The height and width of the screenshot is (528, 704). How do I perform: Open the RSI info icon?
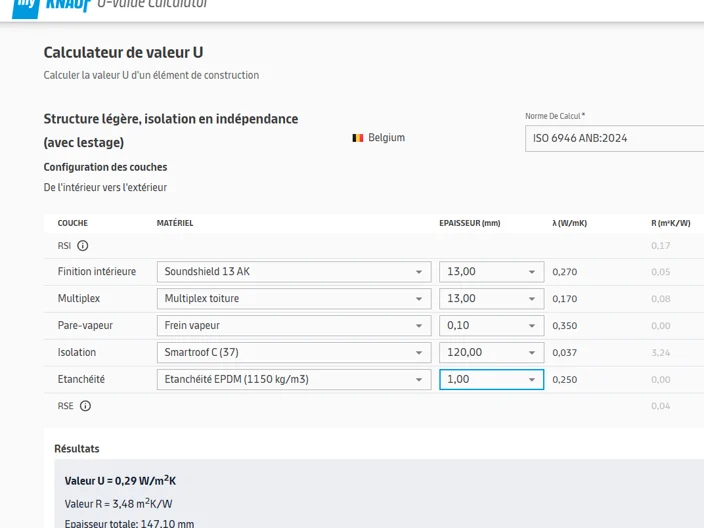coord(83,246)
